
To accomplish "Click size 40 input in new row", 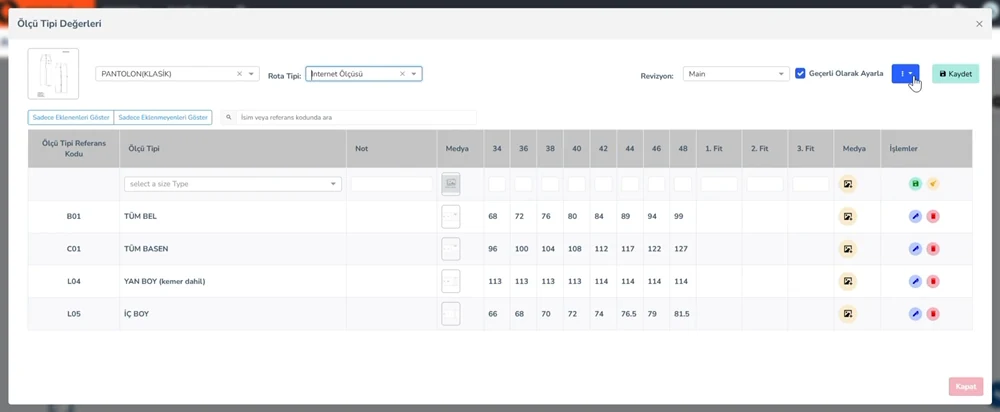I will pyautogui.click(x=577, y=184).
